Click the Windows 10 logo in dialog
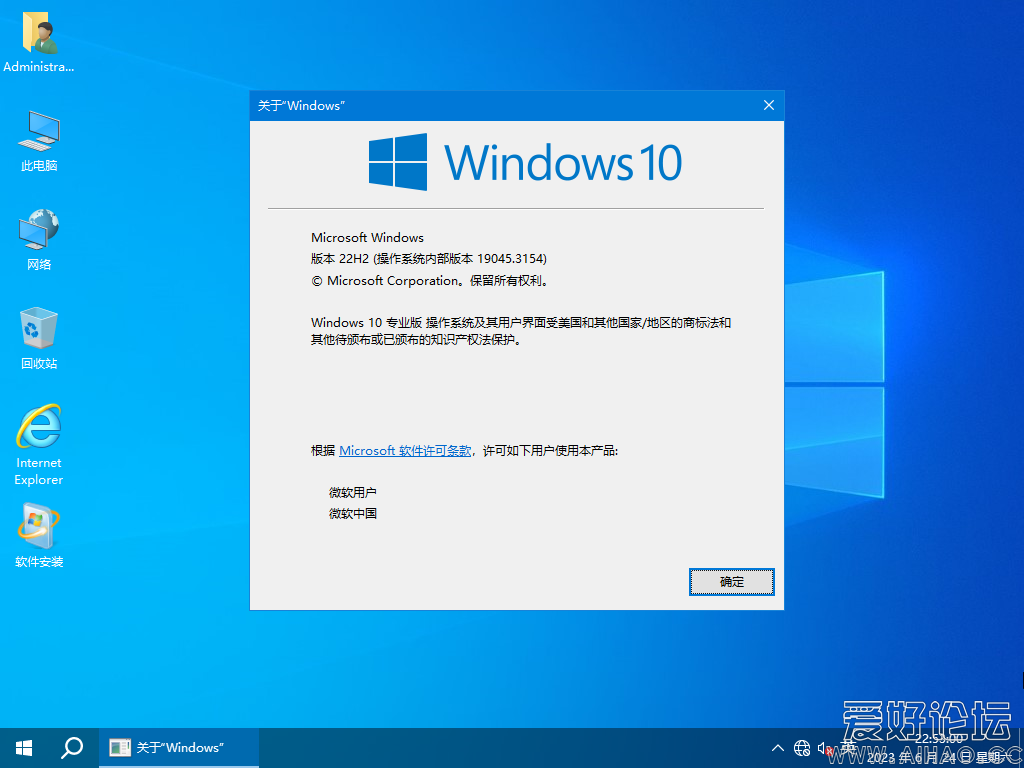Screen dimensions: 1024x768 coord(525,162)
